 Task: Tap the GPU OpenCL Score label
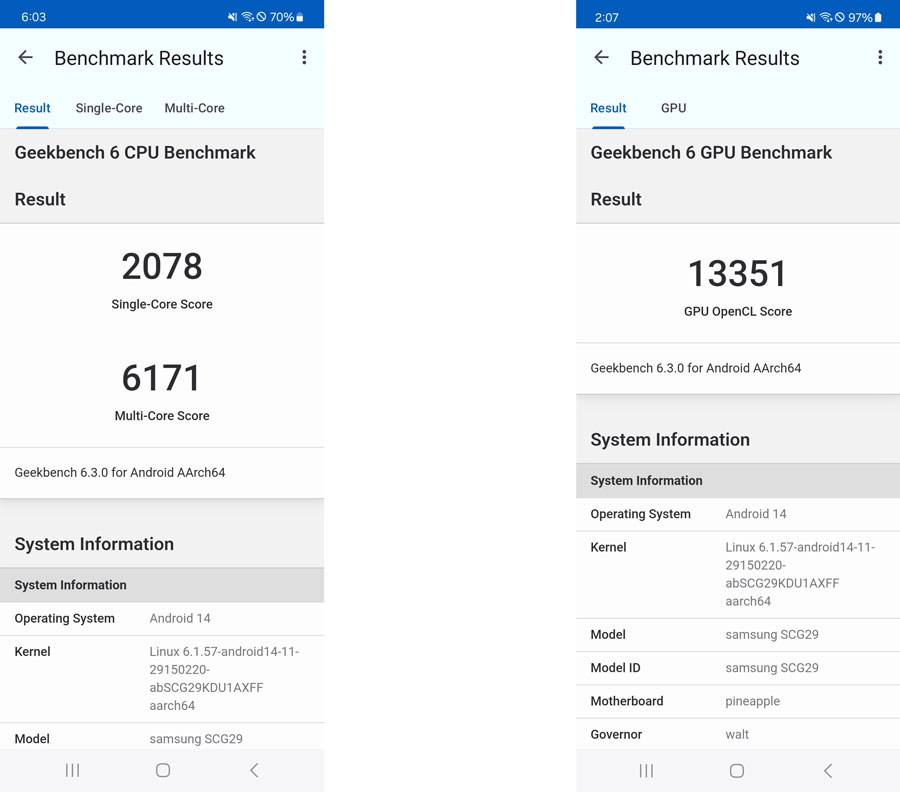tap(738, 311)
